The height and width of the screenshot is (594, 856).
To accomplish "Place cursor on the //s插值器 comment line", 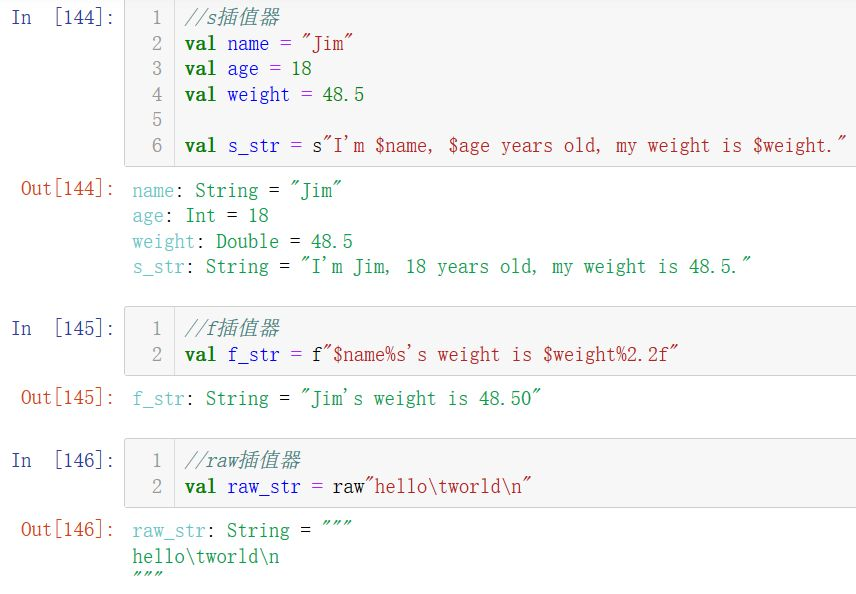I will pos(232,18).
